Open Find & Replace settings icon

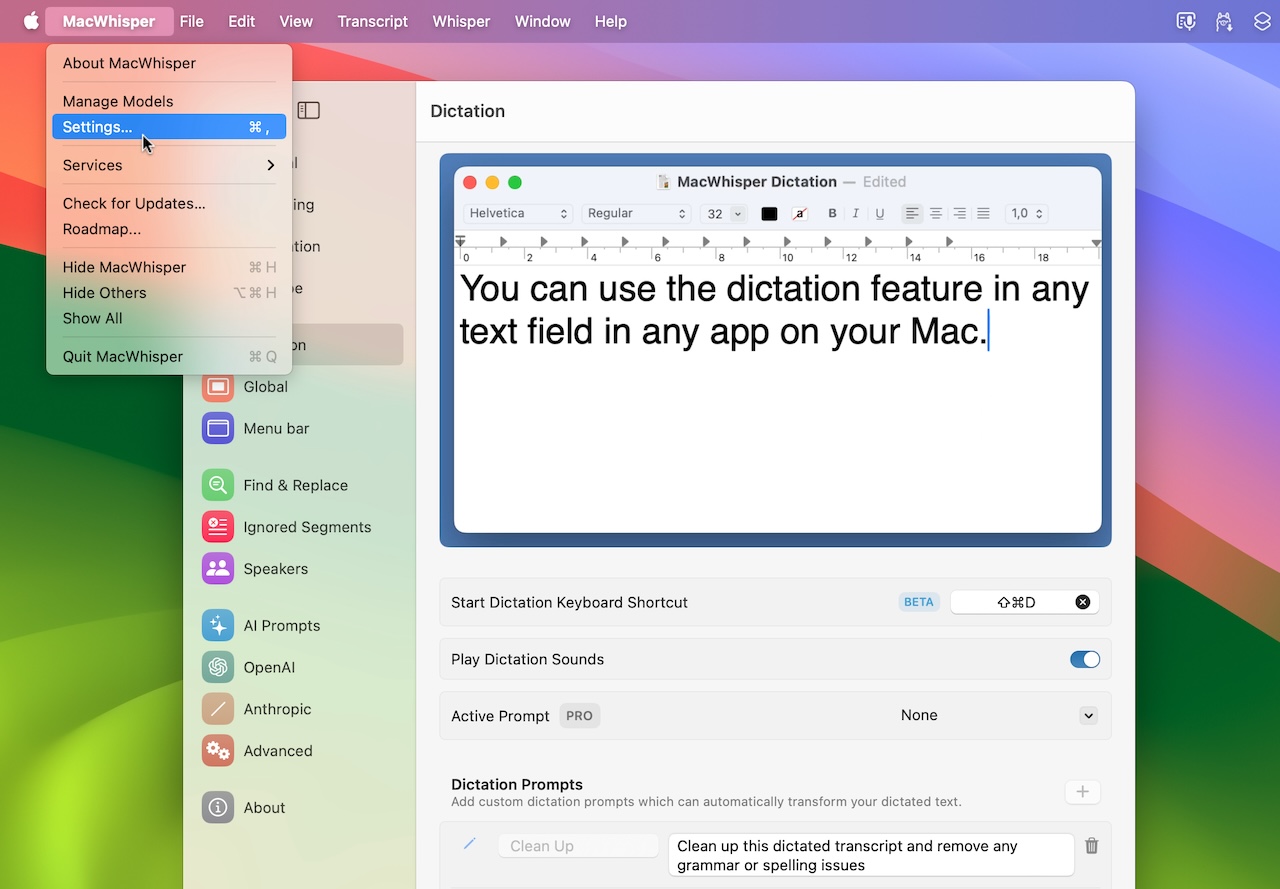pyautogui.click(x=218, y=486)
